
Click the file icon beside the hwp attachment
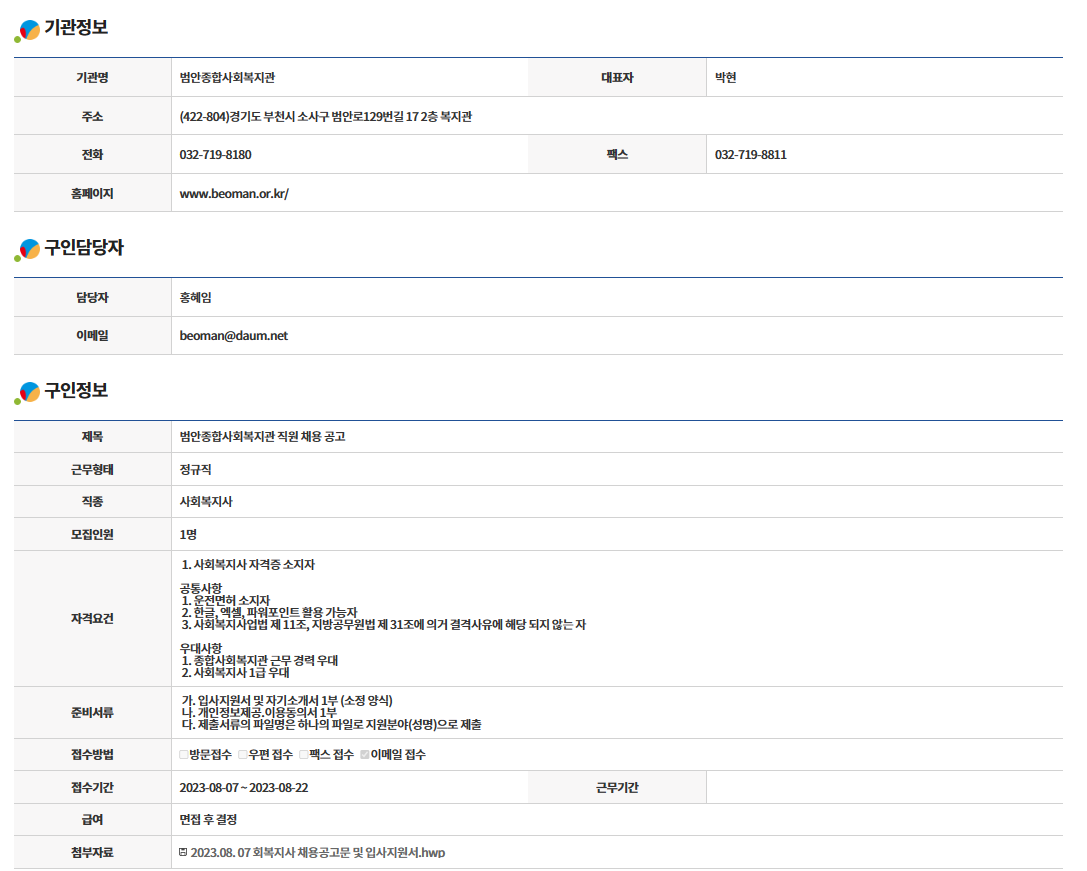pos(182,852)
